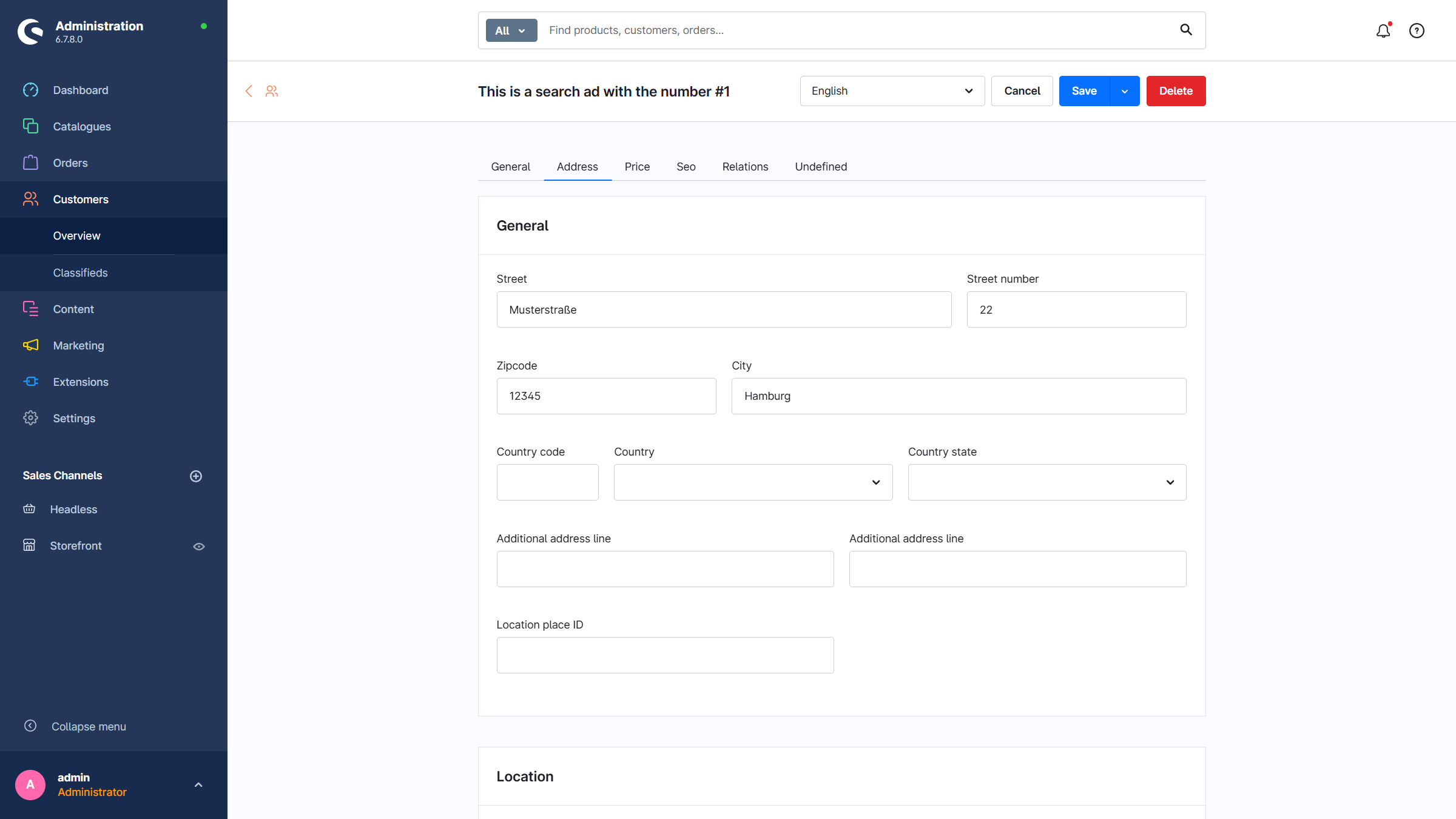Open Marketing megaphone menu item

click(78, 345)
